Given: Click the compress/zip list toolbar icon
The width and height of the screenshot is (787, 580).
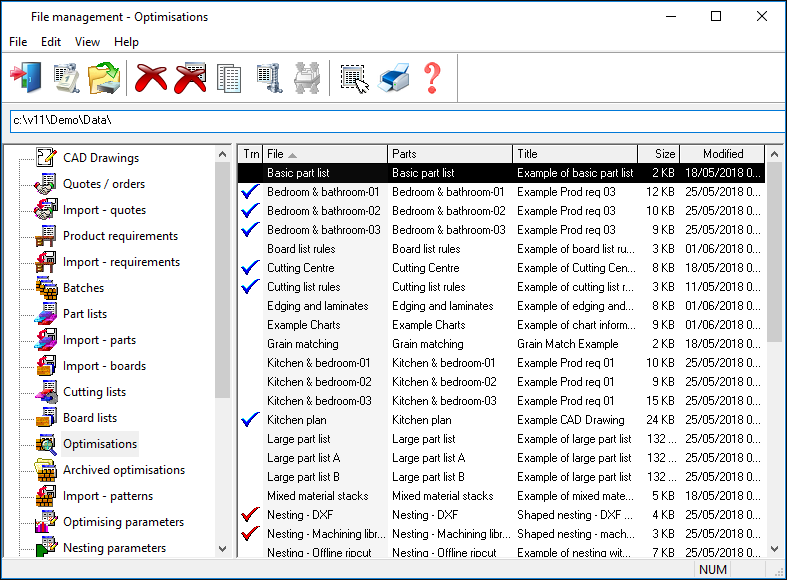Looking at the screenshot, I should coord(270,78).
